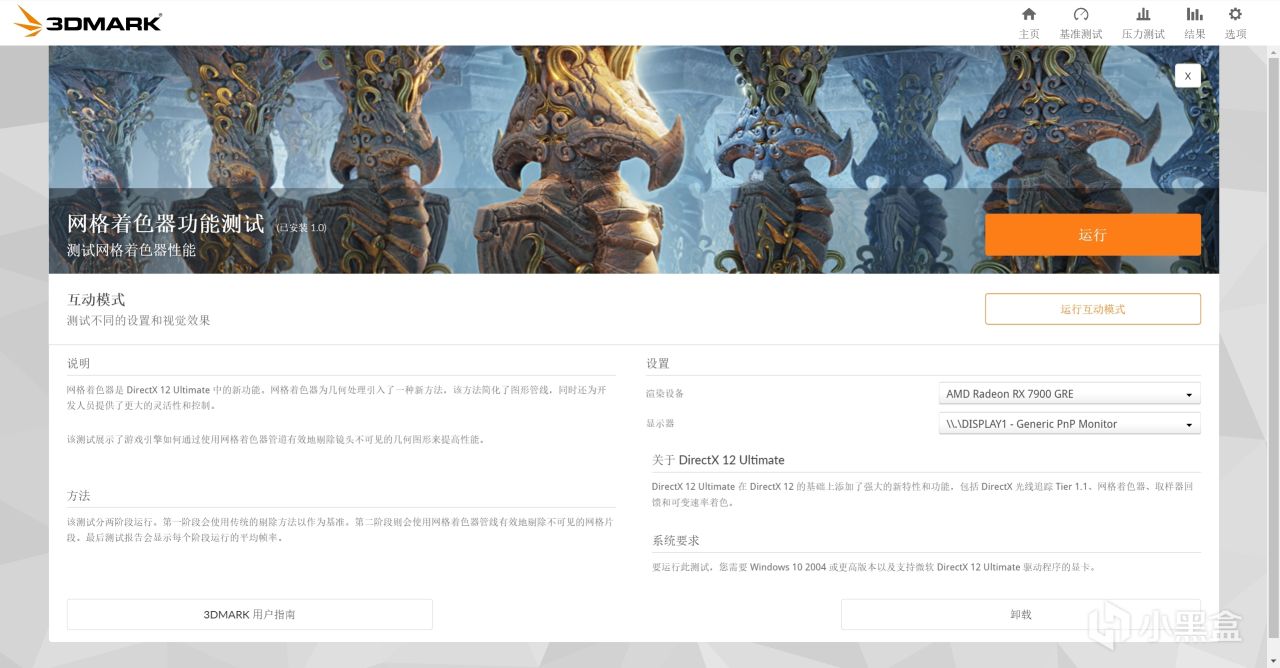Click 关于 DirectX 12 Ultimate heading
The height and width of the screenshot is (668, 1280).
coord(718,460)
